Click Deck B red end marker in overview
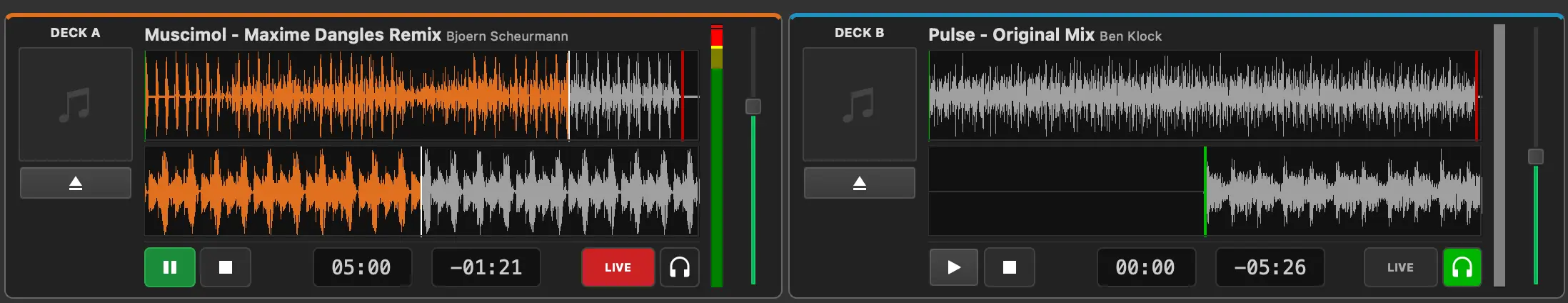The width and height of the screenshot is (1568, 303). point(1477,96)
